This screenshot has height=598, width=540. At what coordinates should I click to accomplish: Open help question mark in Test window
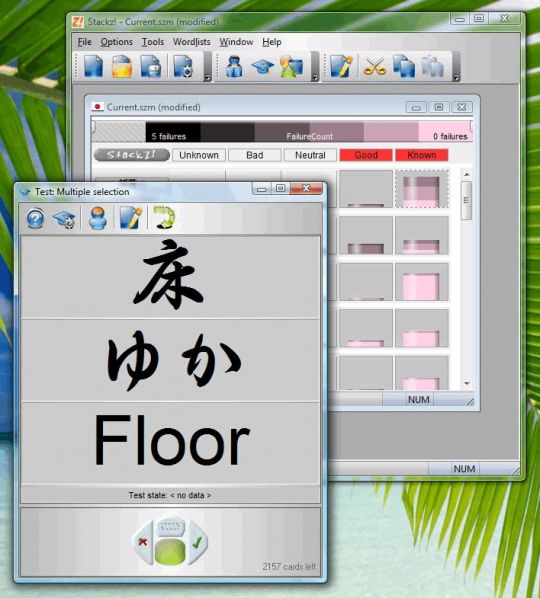click(35, 219)
